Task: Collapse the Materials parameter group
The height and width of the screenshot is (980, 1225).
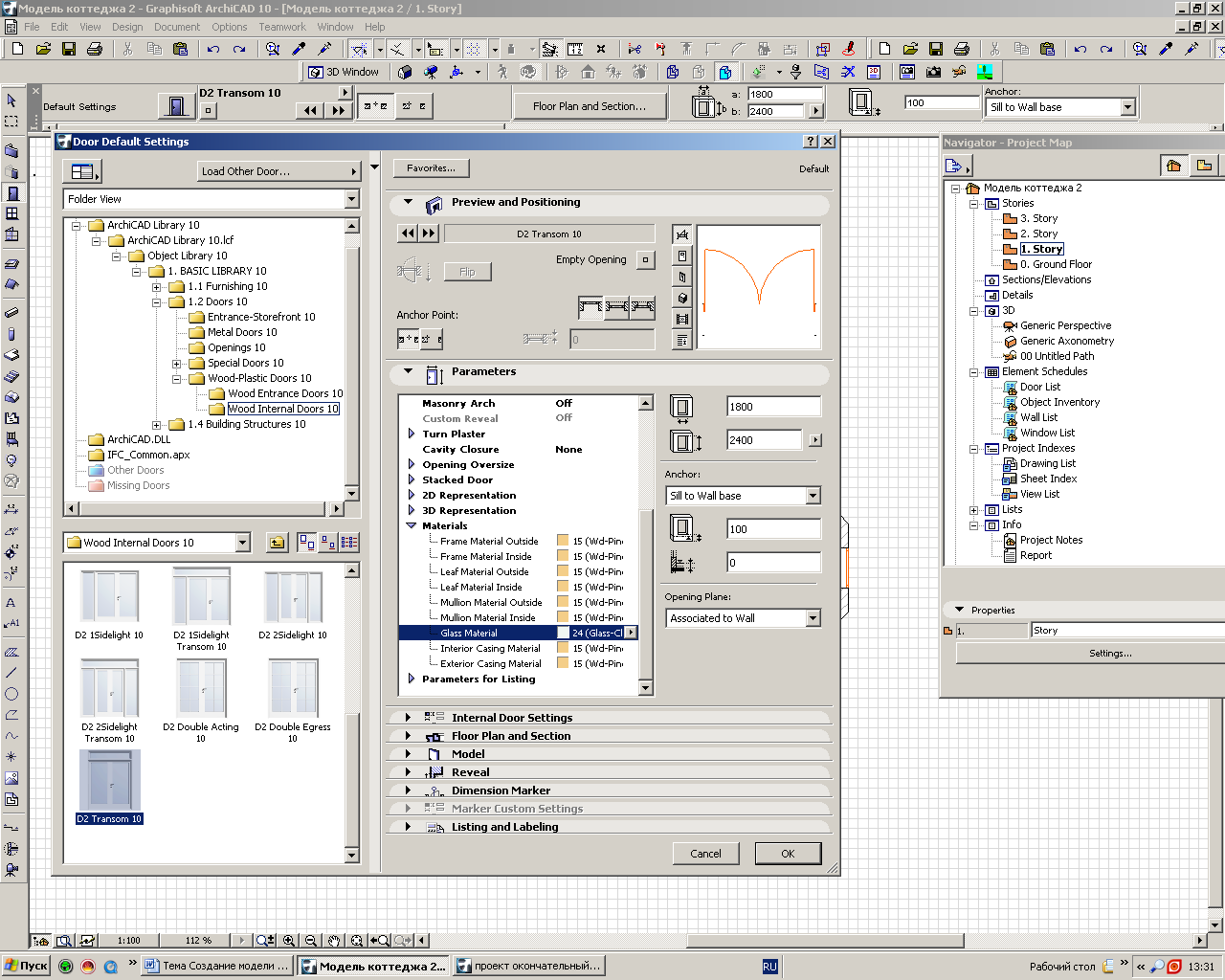Action: pyautogui.click(x=412, y=525)
